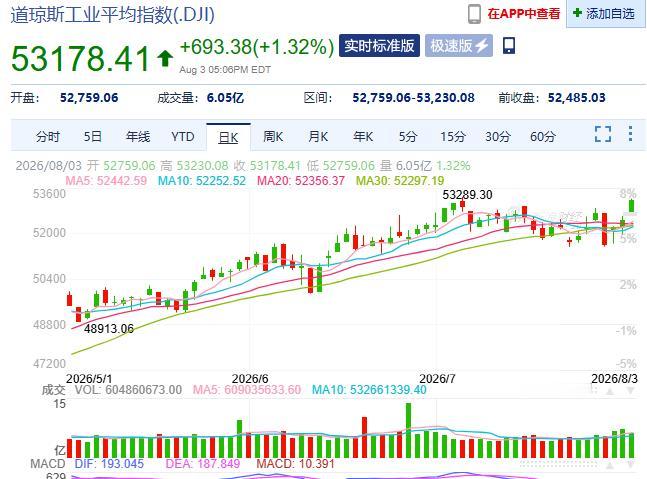Image resolution: width=647 pixels, height=479 pixels.
Task: Click volume MA5: 609035633.60 label
Action: (247, 390)
